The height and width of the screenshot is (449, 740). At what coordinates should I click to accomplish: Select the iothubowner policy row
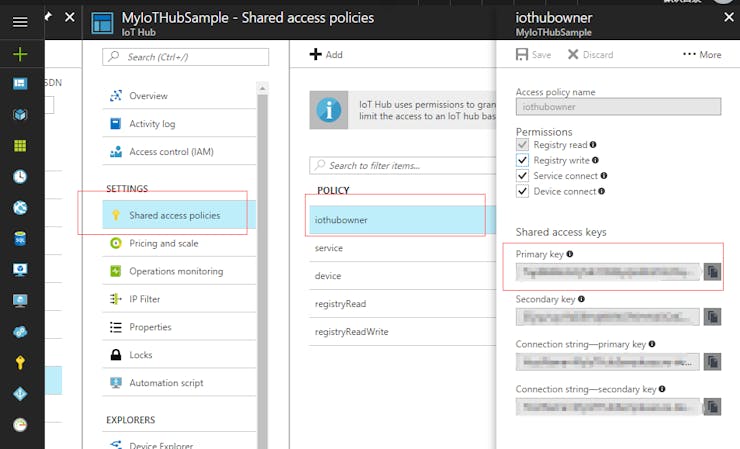click(x=403, y=220)
